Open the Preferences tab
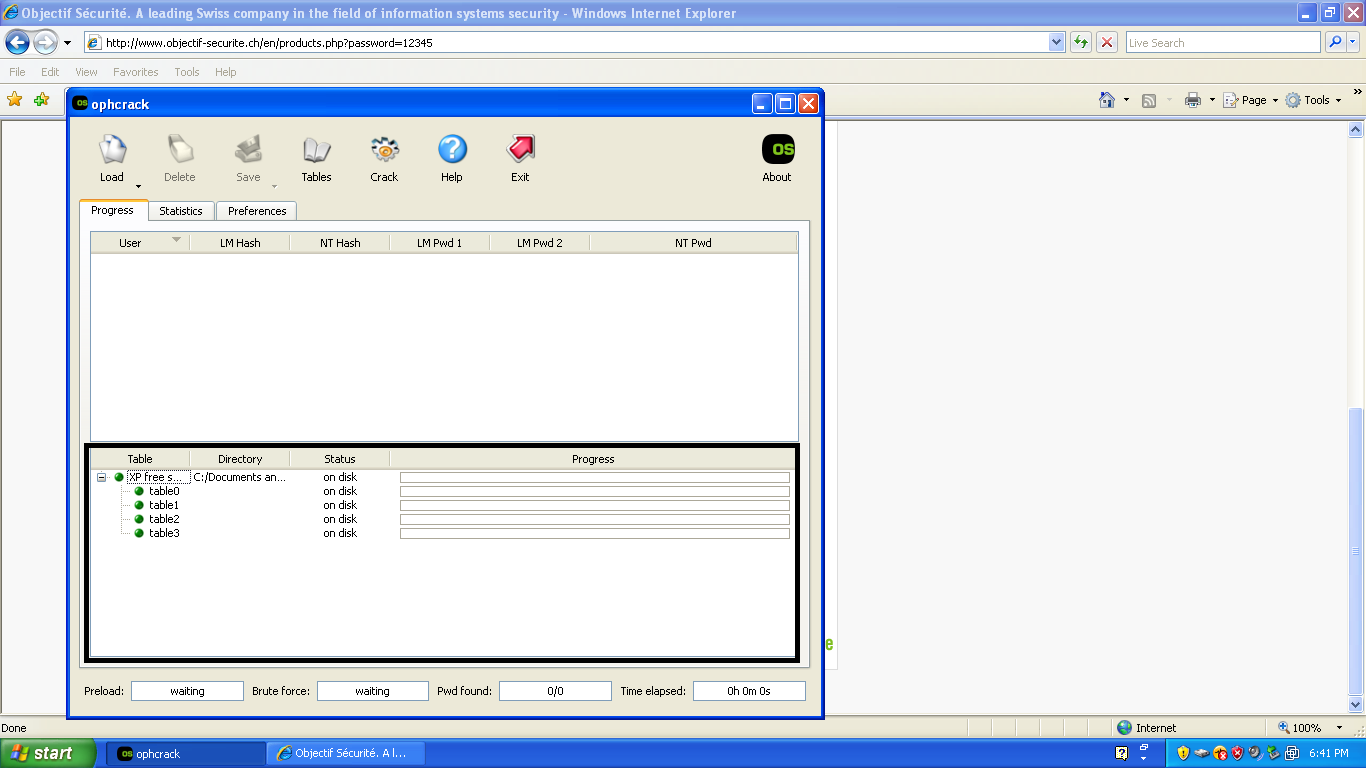The height and width of the screenshot is (768, 1366). 256,211
